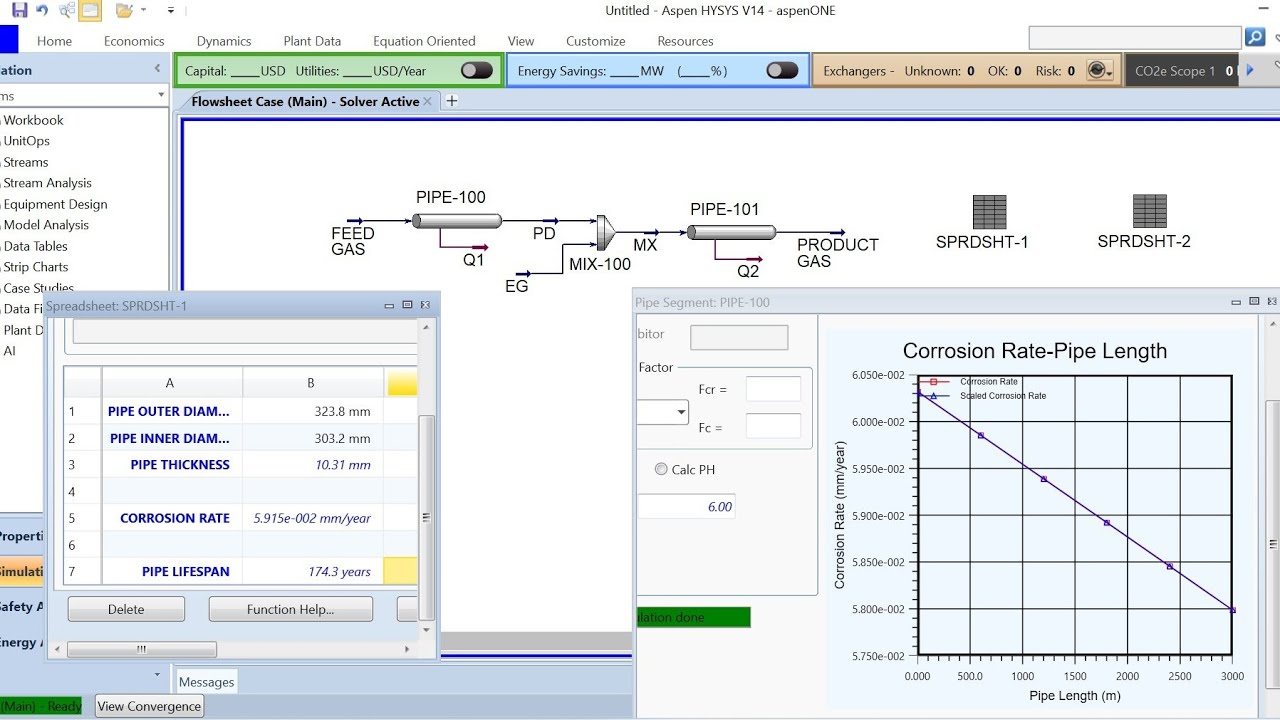
Task: Click the Undo arrow icon
Action: pos(42,10)
